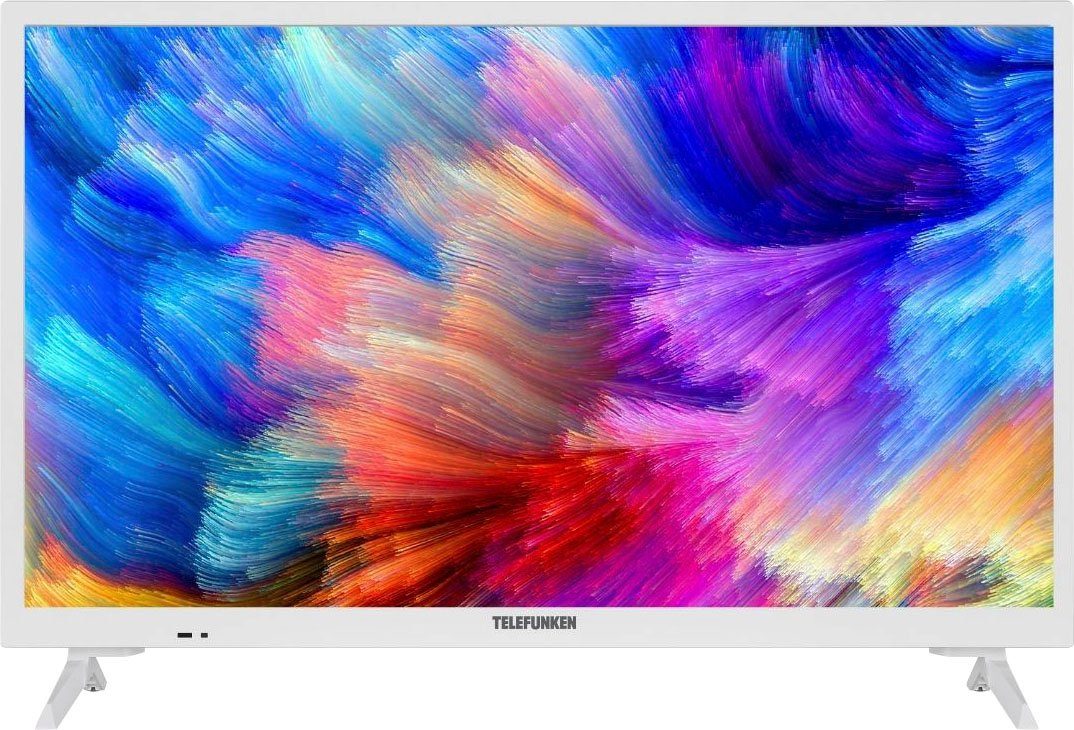Click the small standby LED indicator

(x=204, y=635)
